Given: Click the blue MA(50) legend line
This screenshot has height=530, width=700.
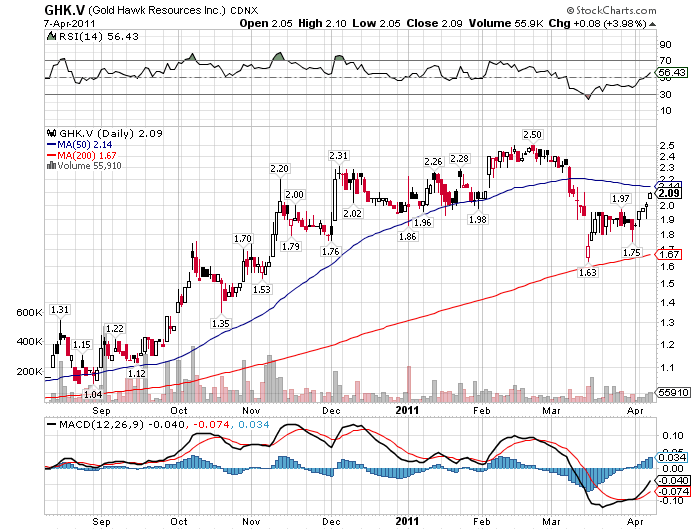Looking at the screenshot, I should [51, 145].
